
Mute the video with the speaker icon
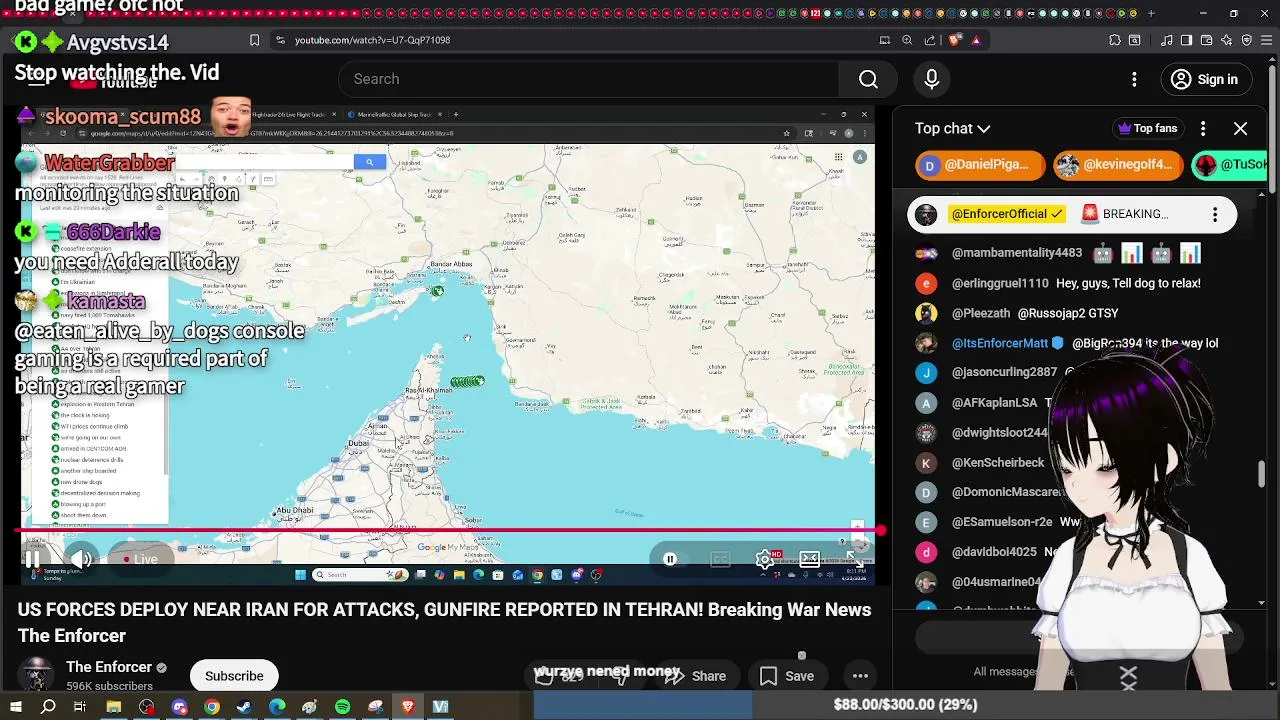pos(82,559)
